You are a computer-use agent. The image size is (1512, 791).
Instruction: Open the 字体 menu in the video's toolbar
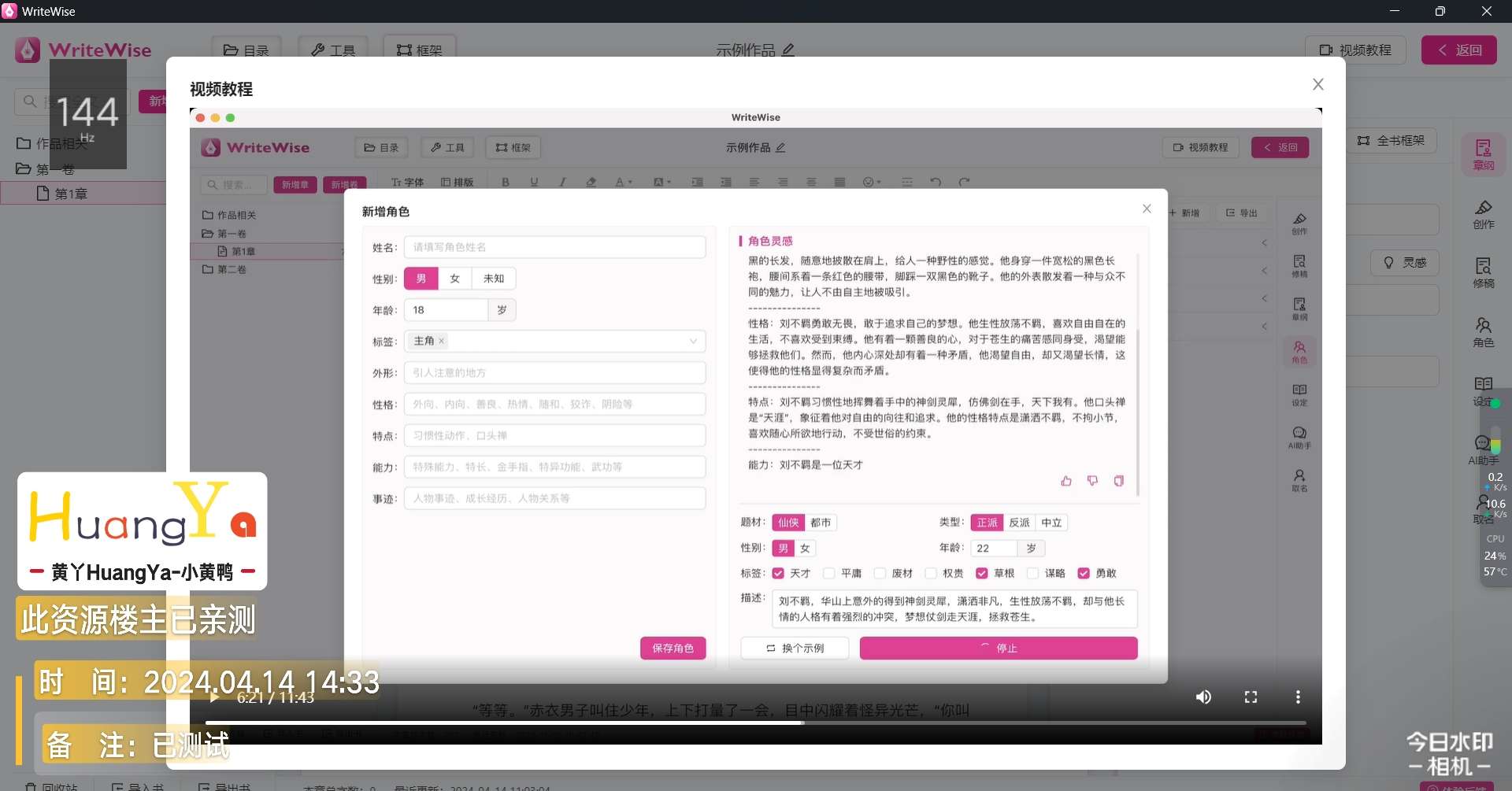(x=407, y=182)
